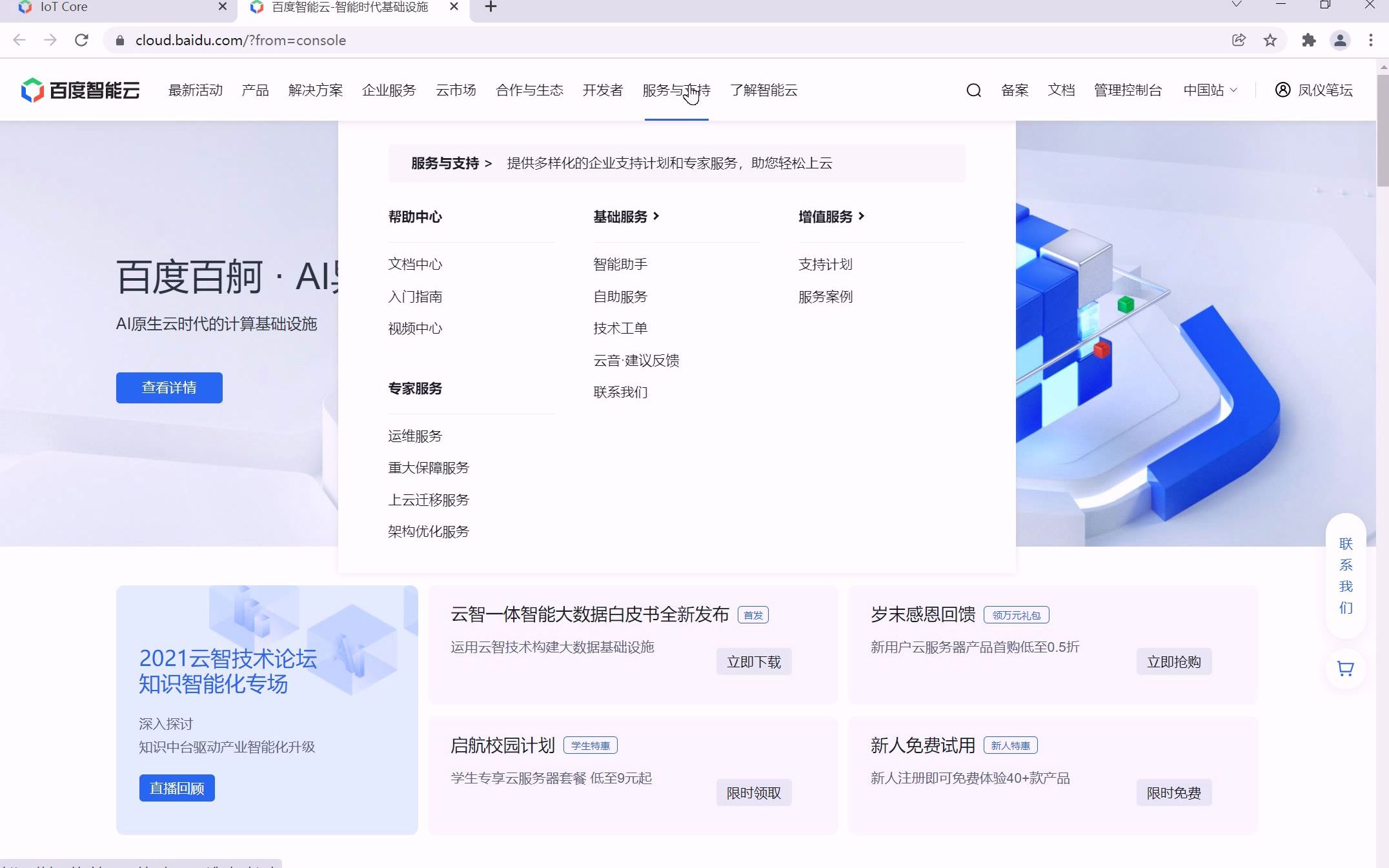Screen dimensions: 1389x868
Task: Open 运维服务 link
Action: (x=415, y=436)
